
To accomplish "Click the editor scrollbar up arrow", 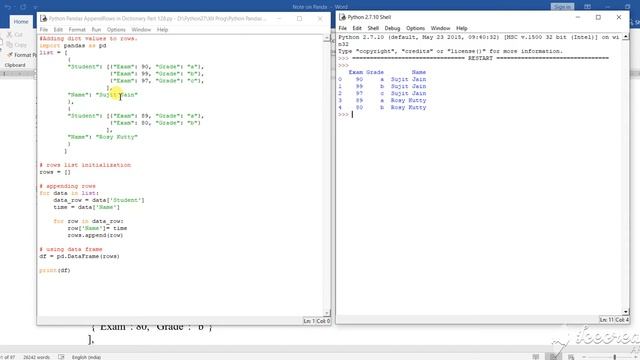I will [x=327, y=38].
